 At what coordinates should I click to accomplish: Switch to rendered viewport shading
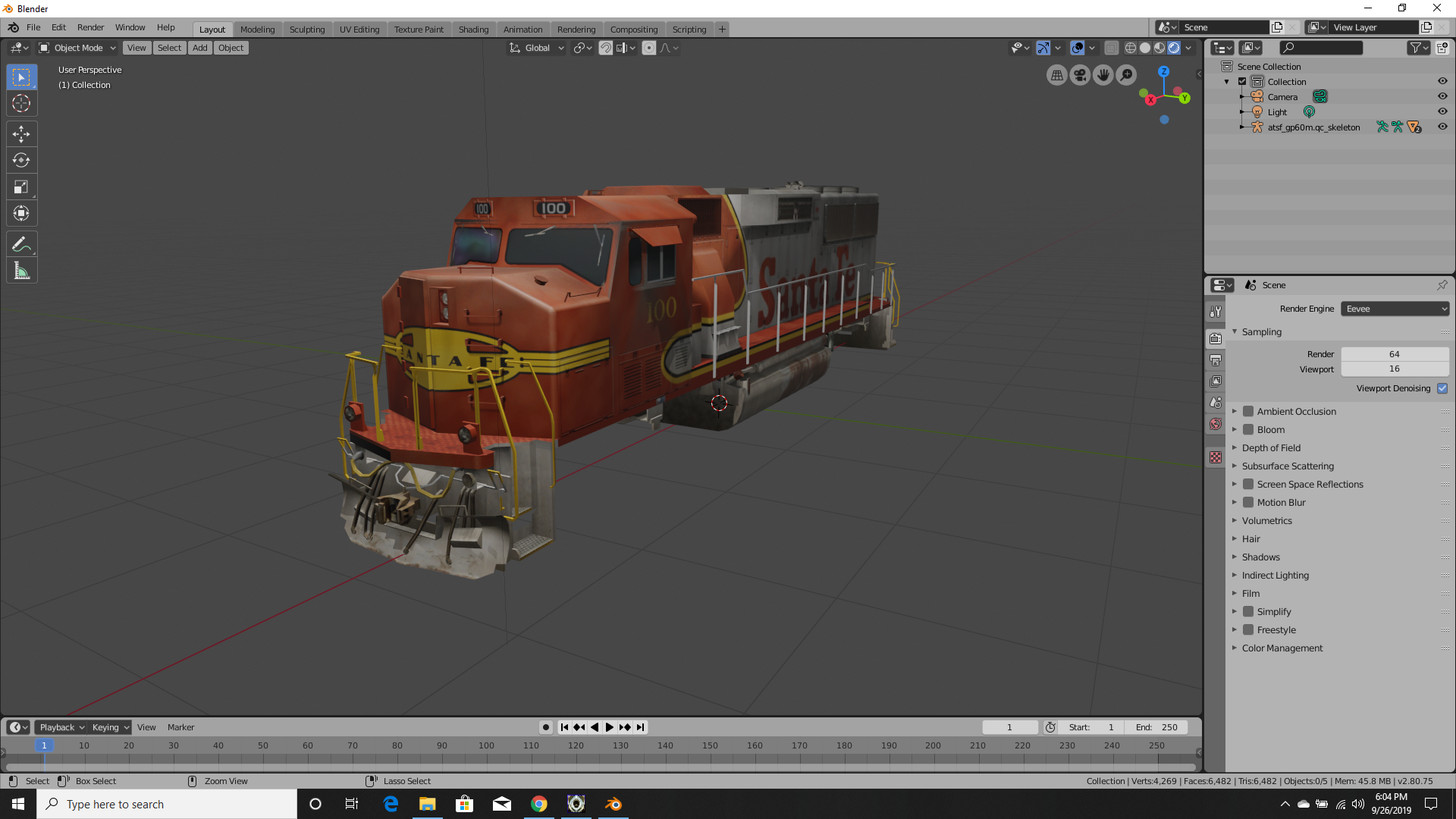click(1174, 48)
